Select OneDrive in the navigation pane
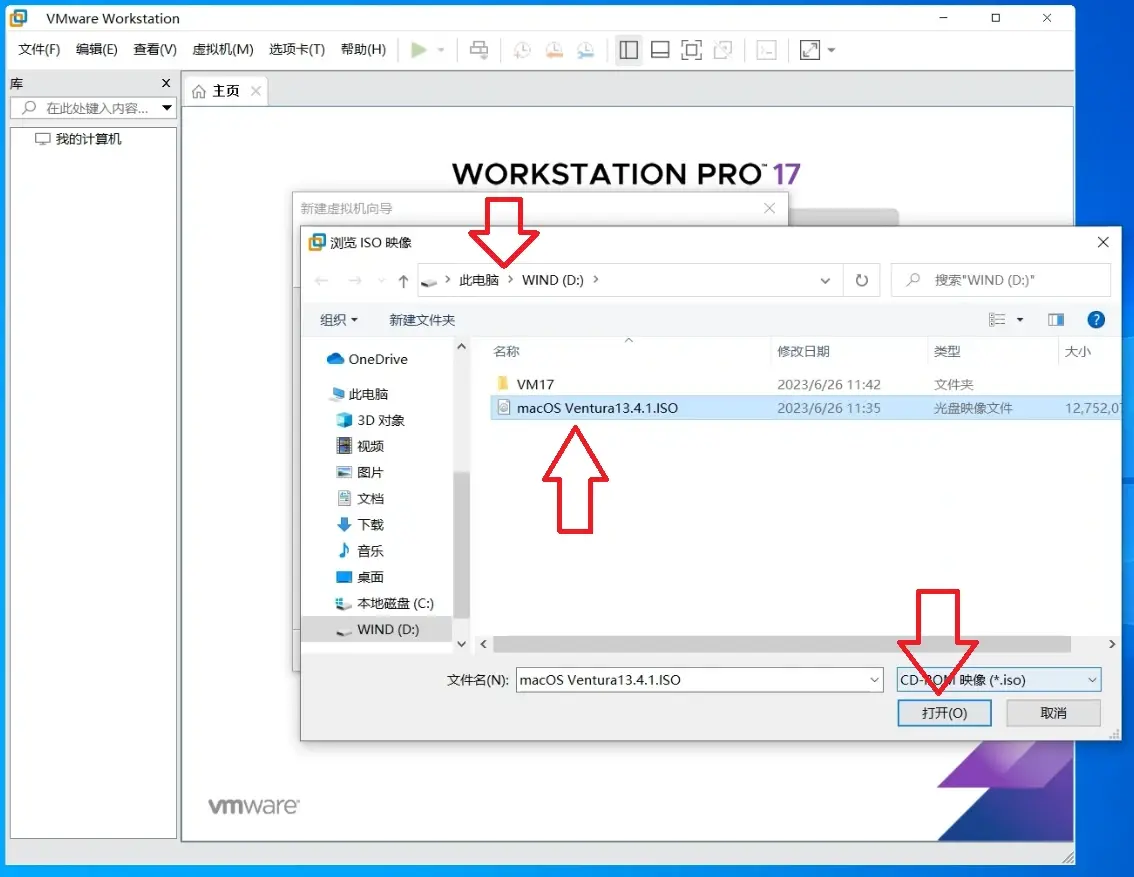Screen dimensions: 1134x877 (367, 359)
